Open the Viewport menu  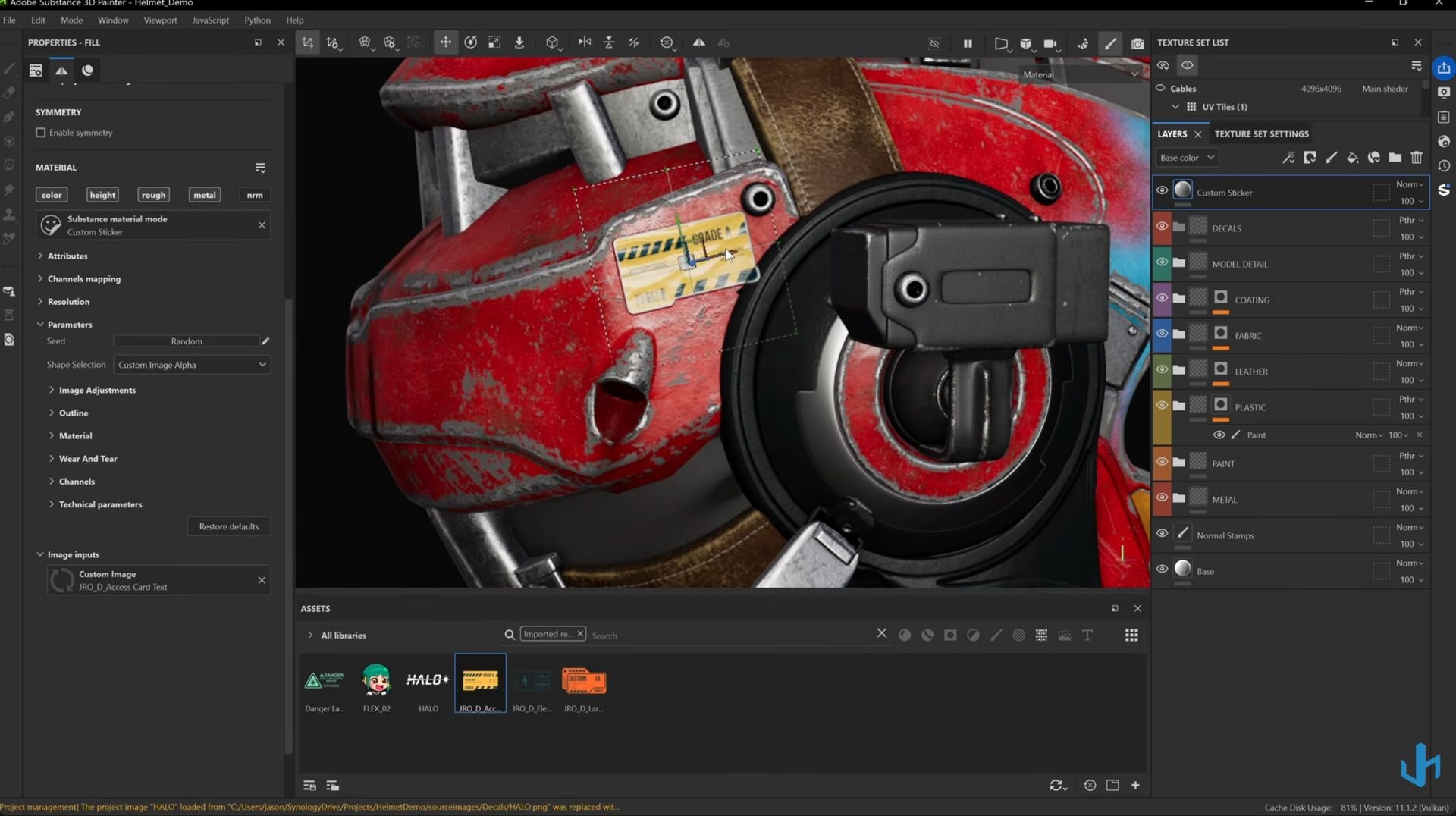(x=160, y=20)
